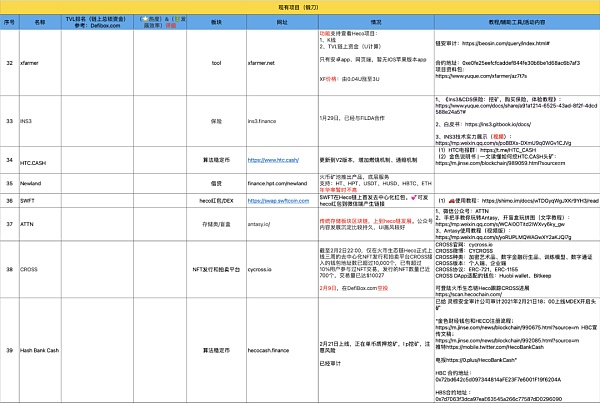600x403 pixels.
Task: Click the Newland name cell
Action: [x=40, y=183]
